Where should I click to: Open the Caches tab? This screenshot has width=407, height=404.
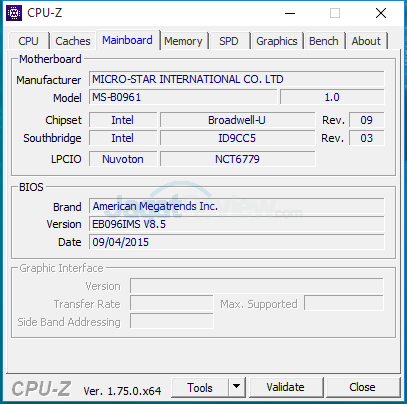(73, 41)
